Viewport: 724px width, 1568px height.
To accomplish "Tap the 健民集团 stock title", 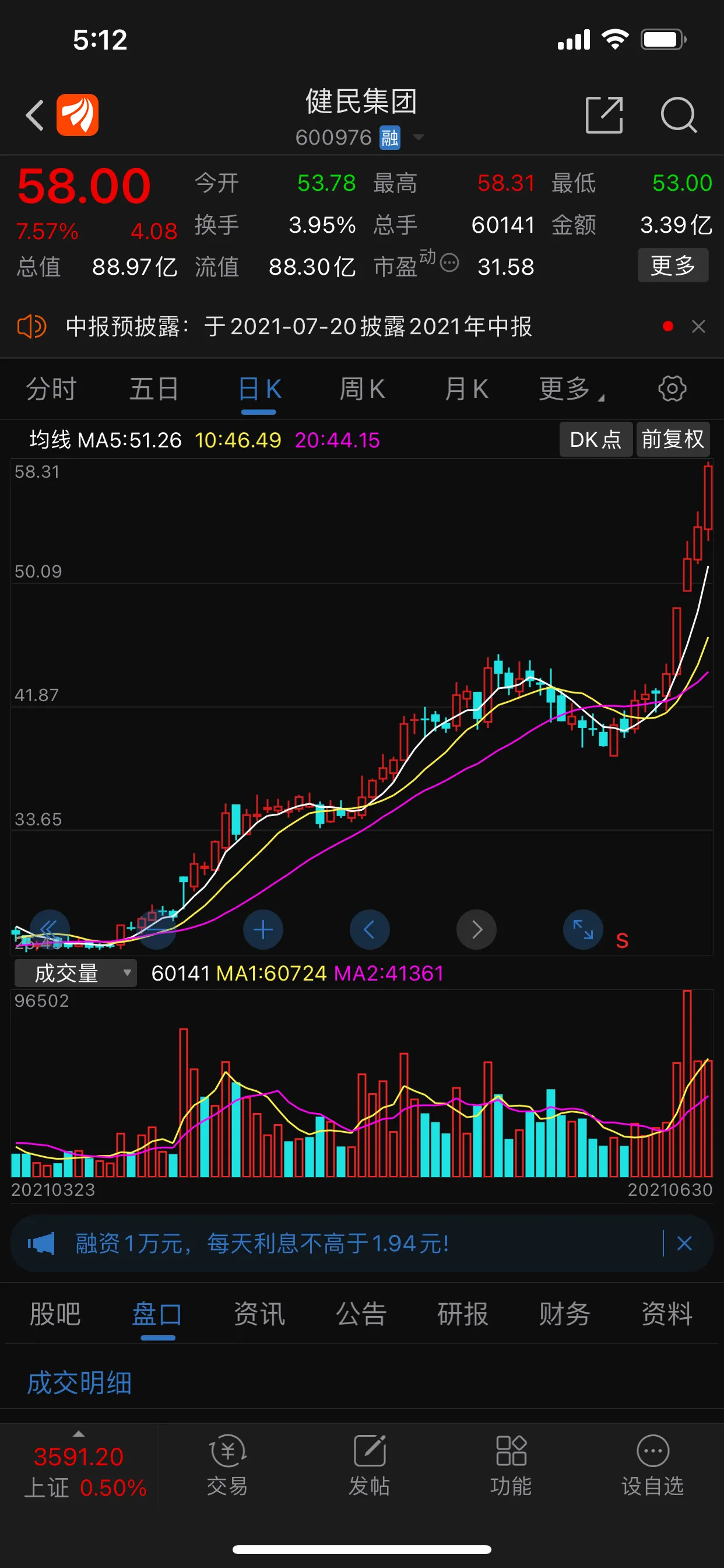I will tap(361, 101).
